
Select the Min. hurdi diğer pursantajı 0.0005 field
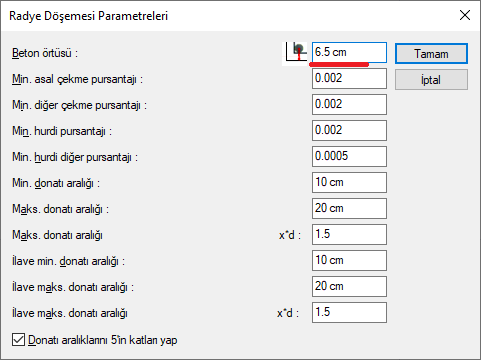[349, 156]
